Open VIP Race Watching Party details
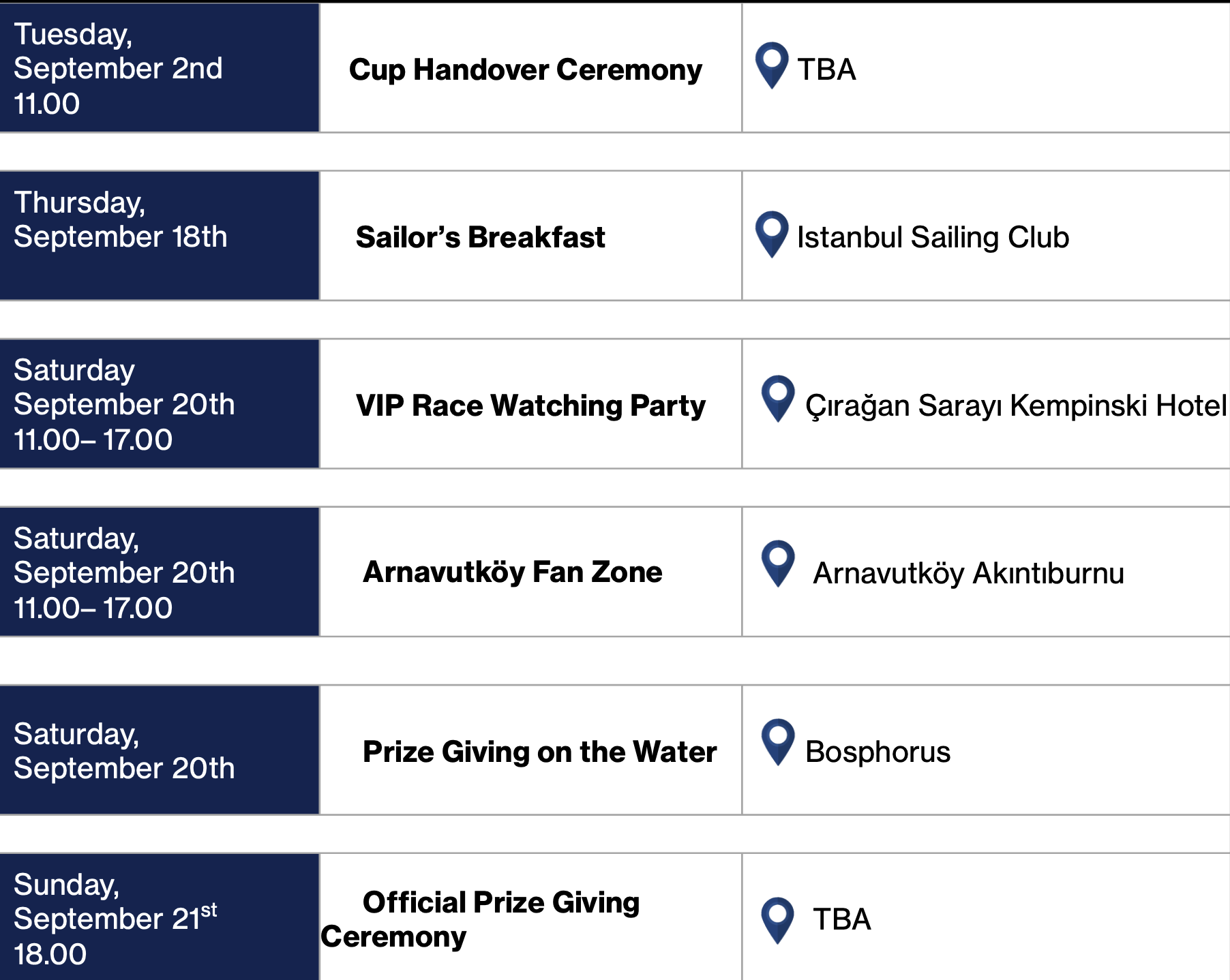 530,405
